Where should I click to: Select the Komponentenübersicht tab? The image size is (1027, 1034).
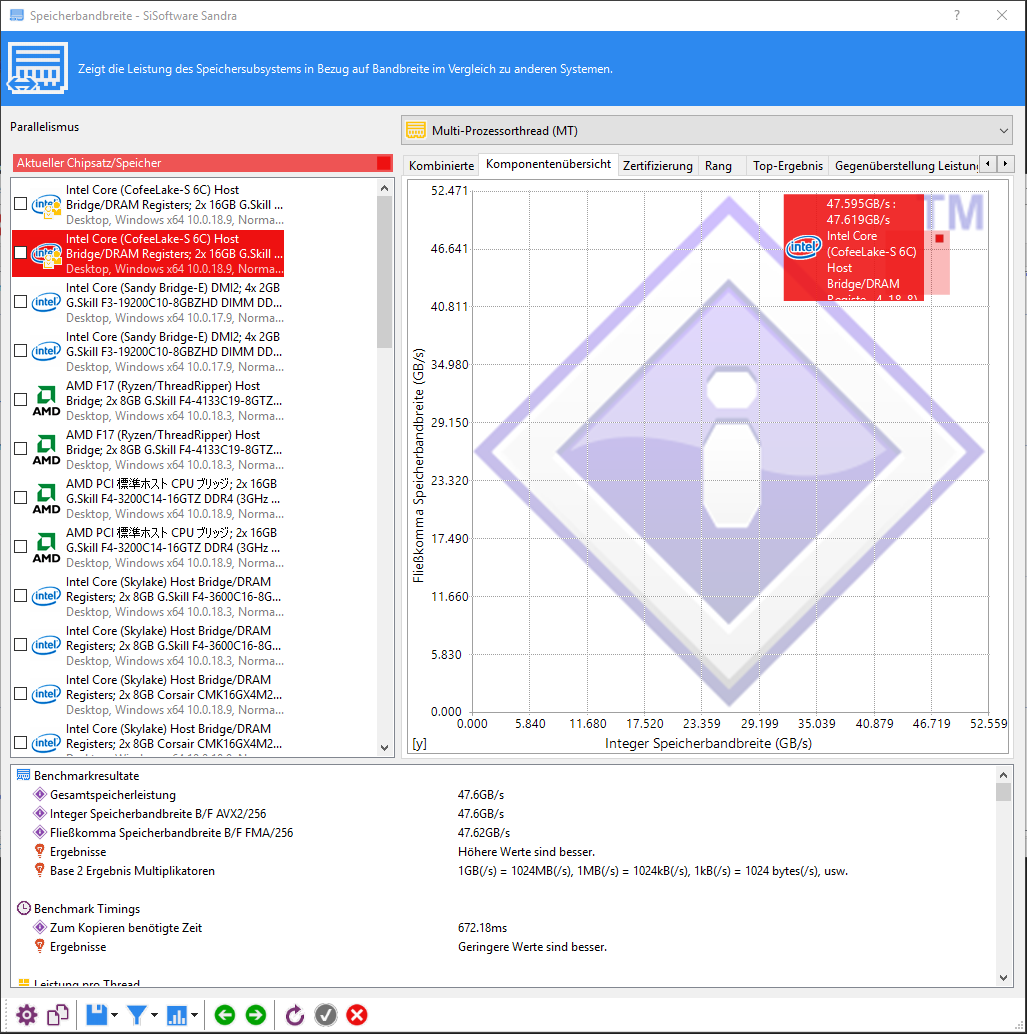pyautogui.click(x=548, y=164)
